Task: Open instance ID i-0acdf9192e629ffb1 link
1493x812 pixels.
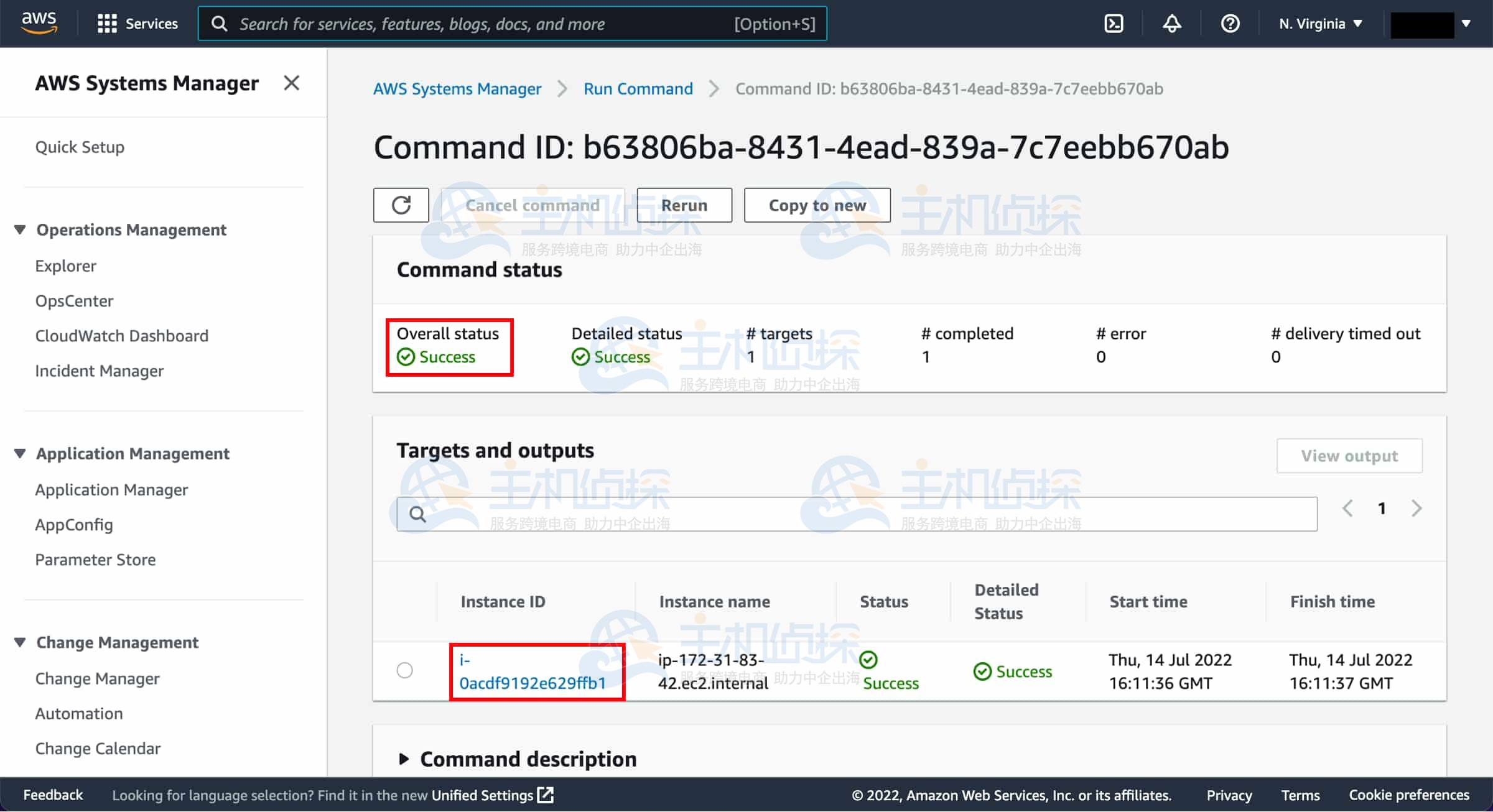Action: pyautogui.click(x=533, y=671)
